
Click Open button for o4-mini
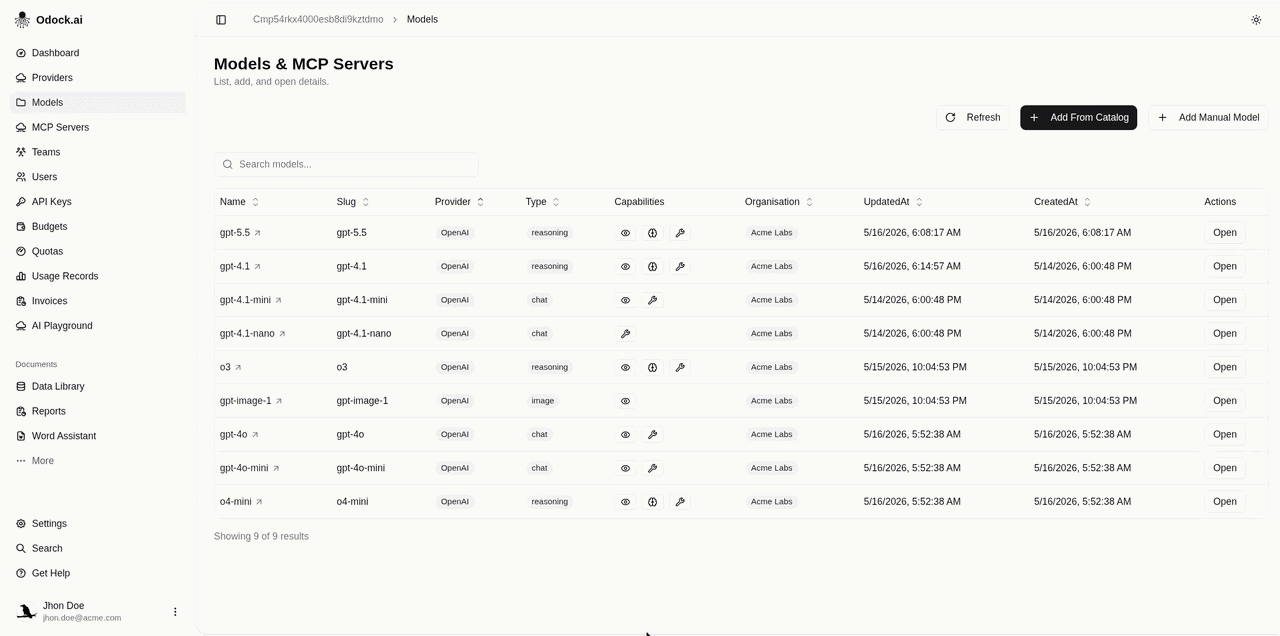click(1225, 502)
